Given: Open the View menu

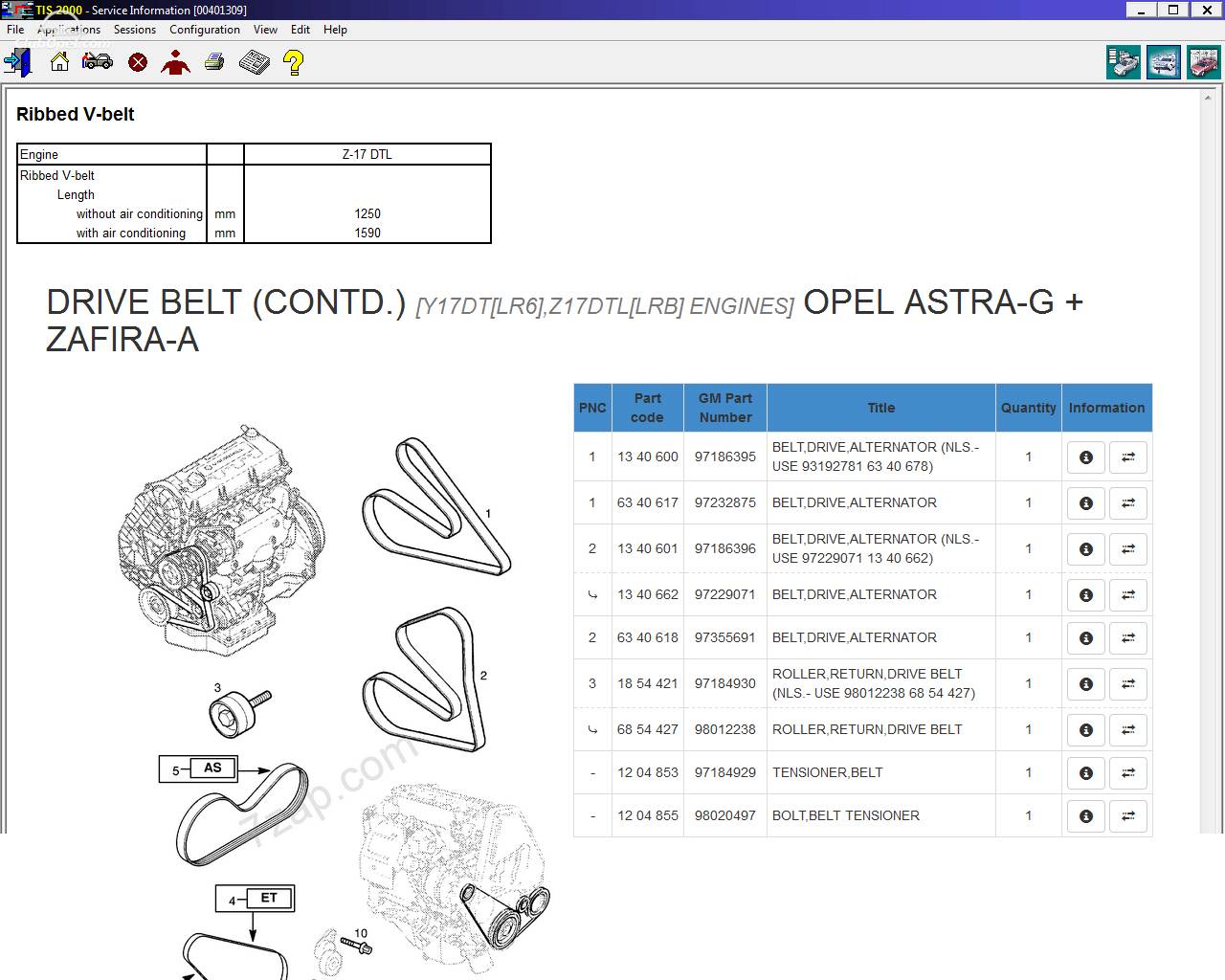Looking at the screenshot, I should coord(265,30).
